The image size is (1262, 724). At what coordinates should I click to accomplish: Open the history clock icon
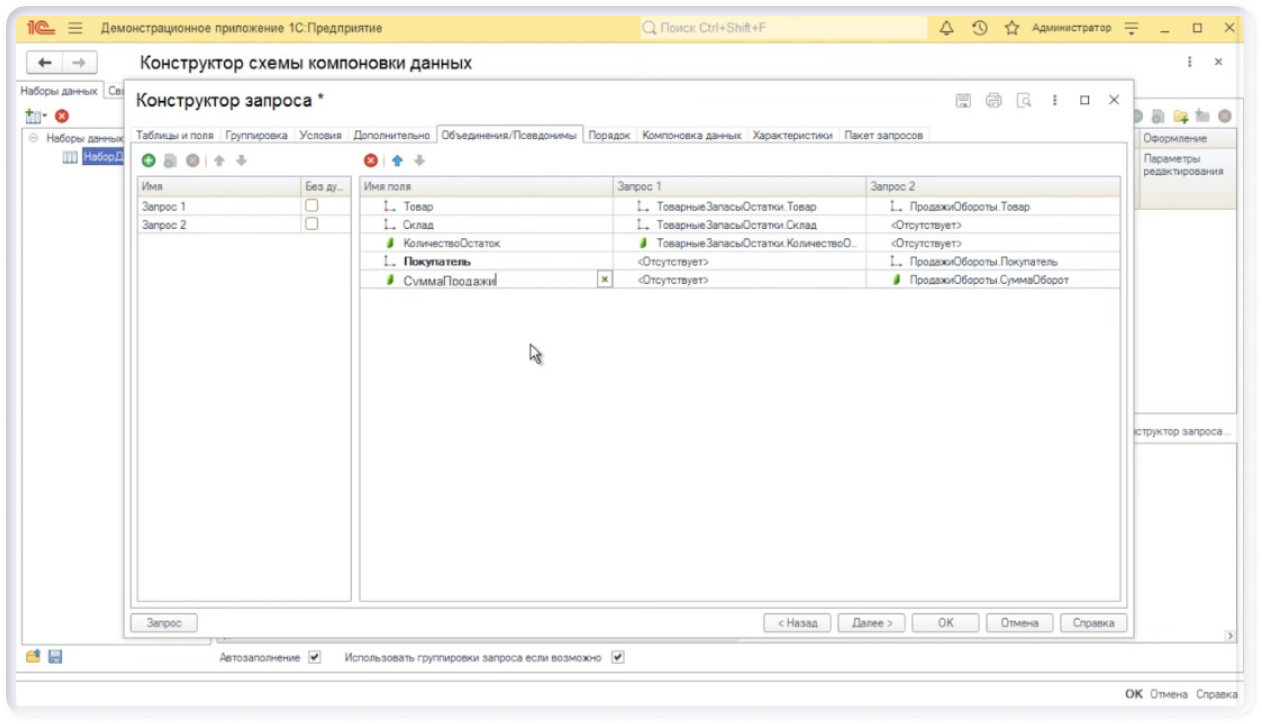[979, 28]
